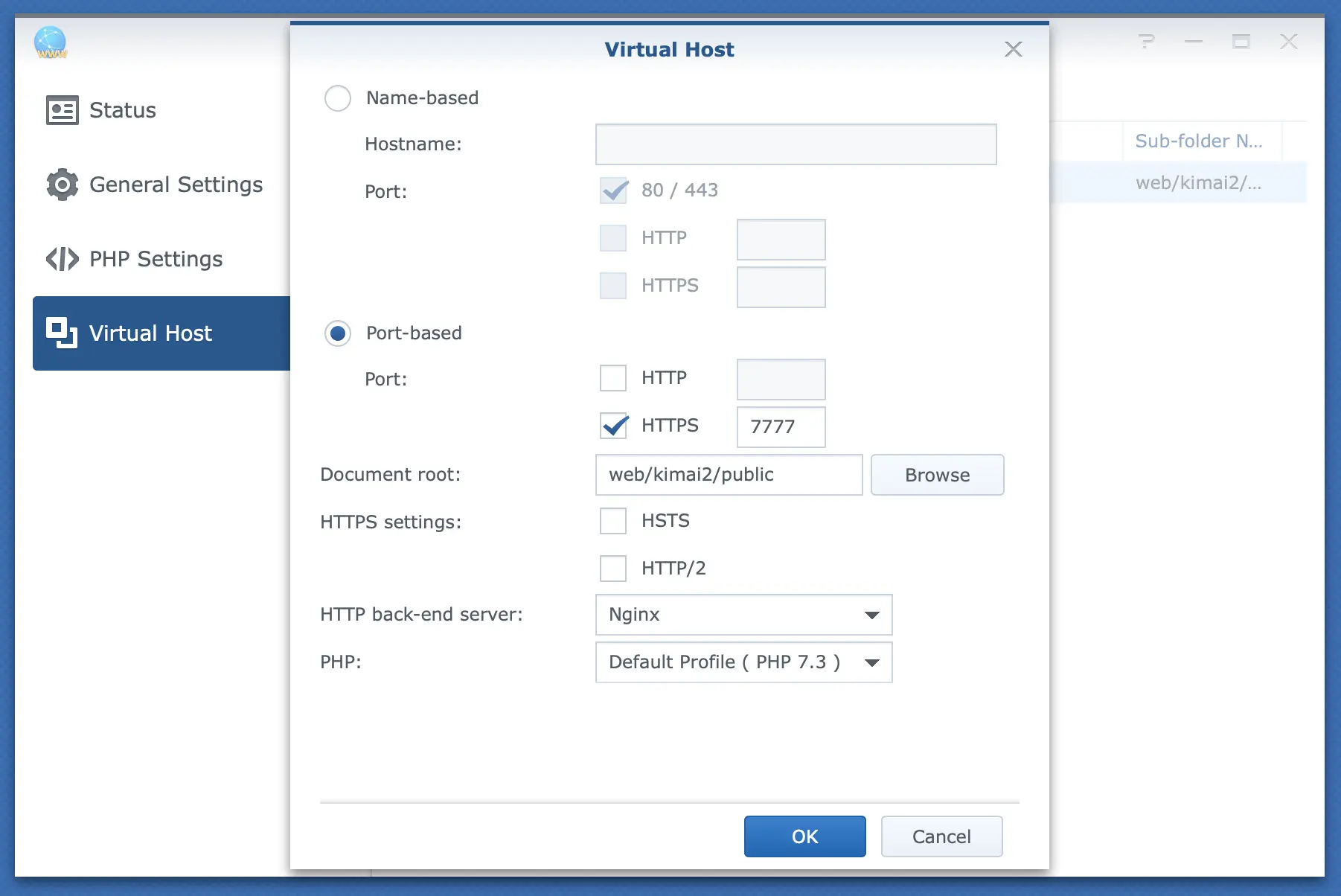Toggle the 80 / 443 port checkbox
Screen dimensions: 1341x896
(614, 191)
